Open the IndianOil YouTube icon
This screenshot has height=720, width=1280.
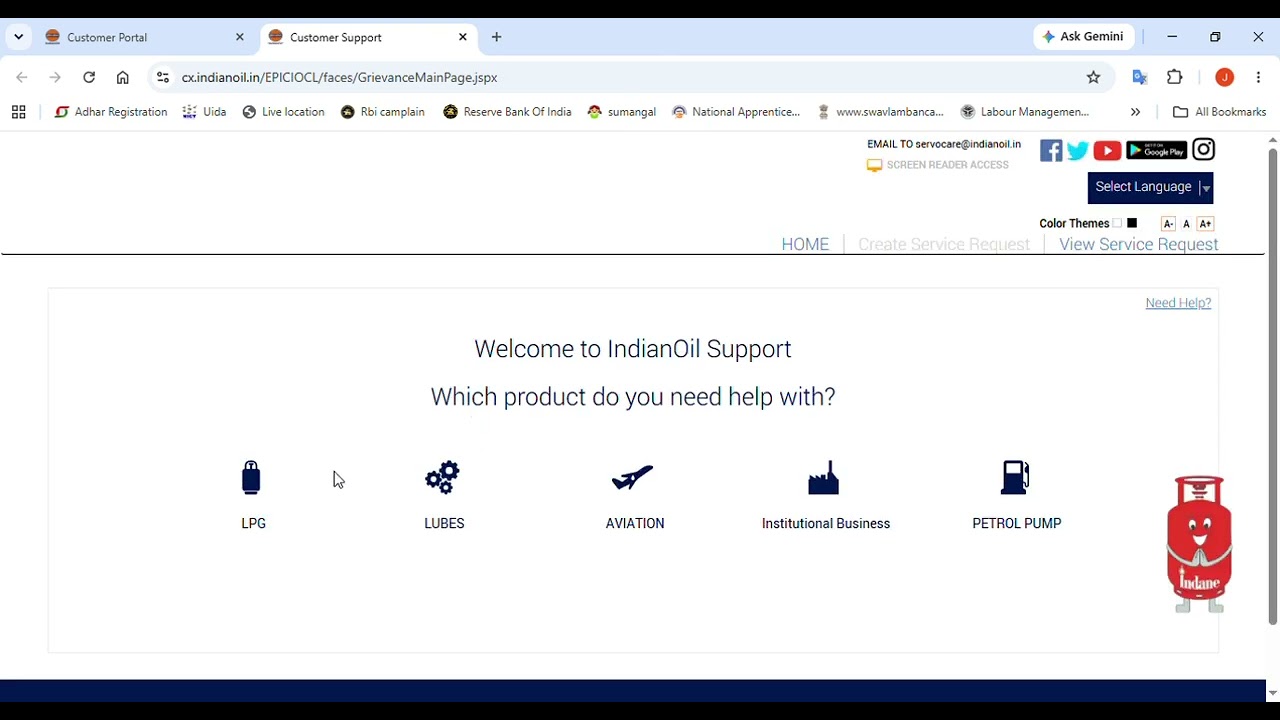1107,151
